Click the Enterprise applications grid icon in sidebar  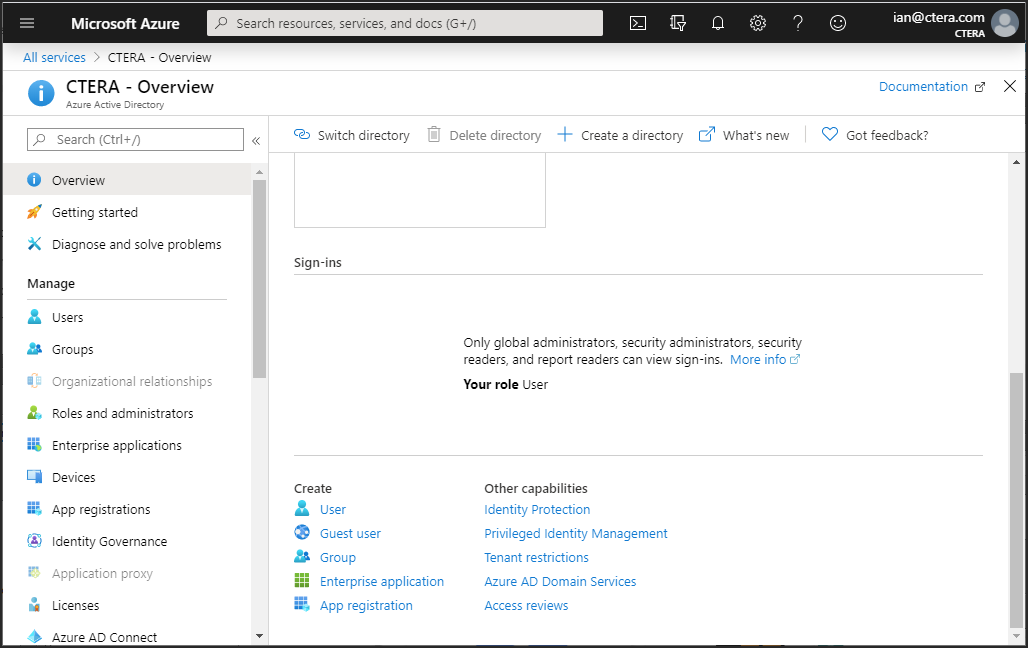pos(34,445)
